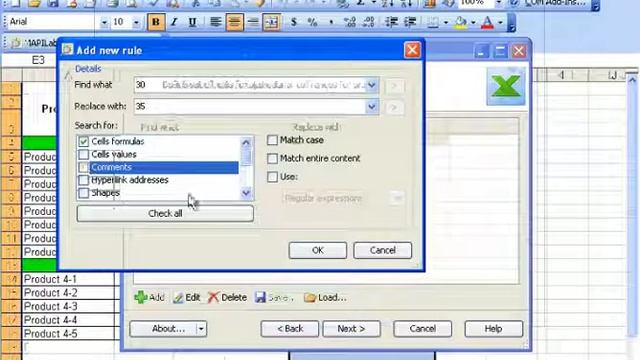Open the borders dropdown arrow

[446, 22]
